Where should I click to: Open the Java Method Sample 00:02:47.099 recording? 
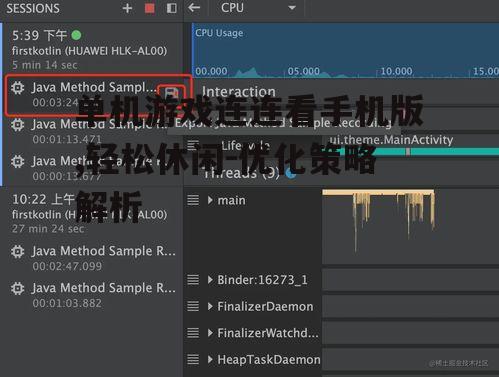(x=93, y=258)
